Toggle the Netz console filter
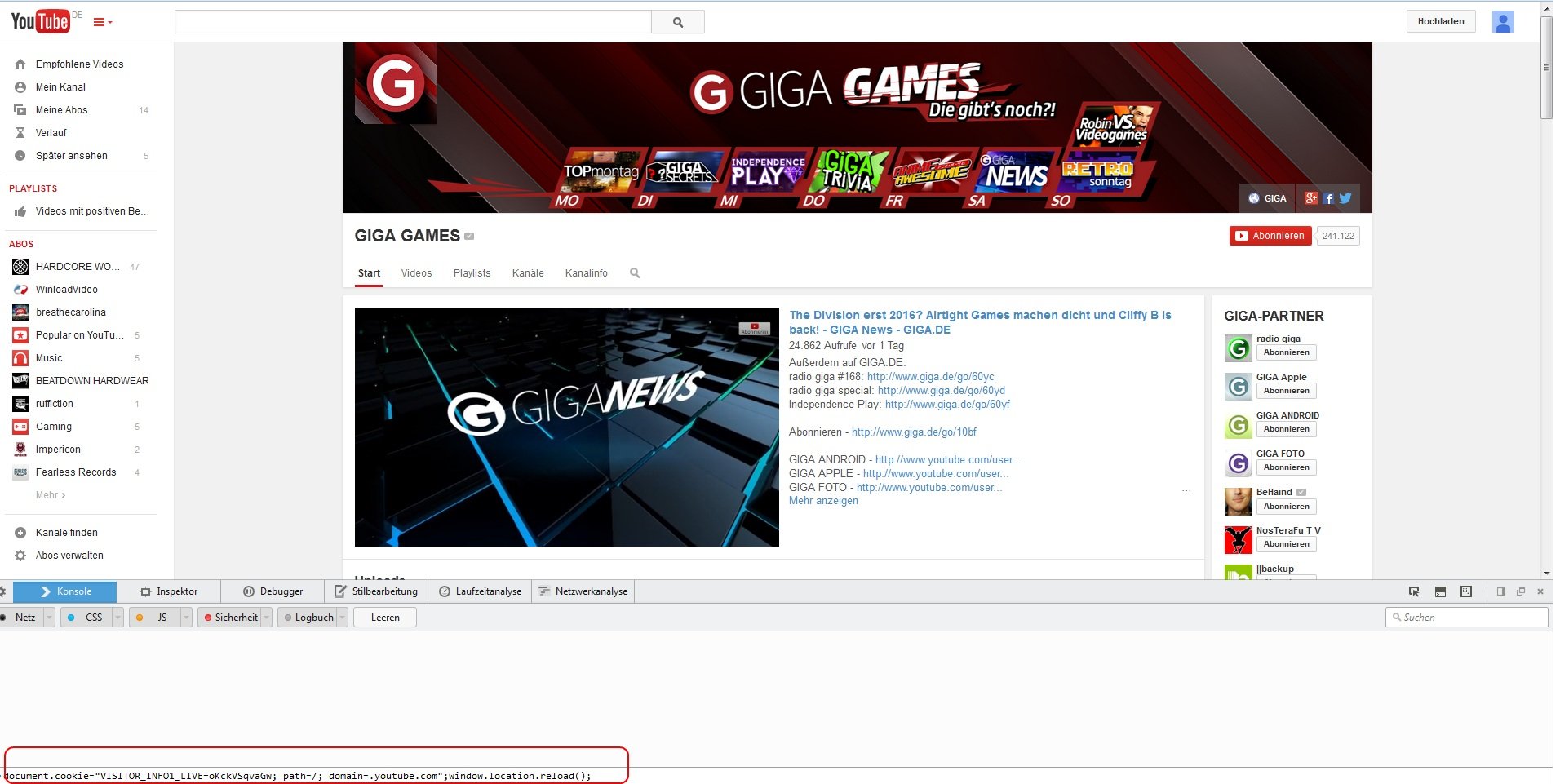 click(21, 618)
